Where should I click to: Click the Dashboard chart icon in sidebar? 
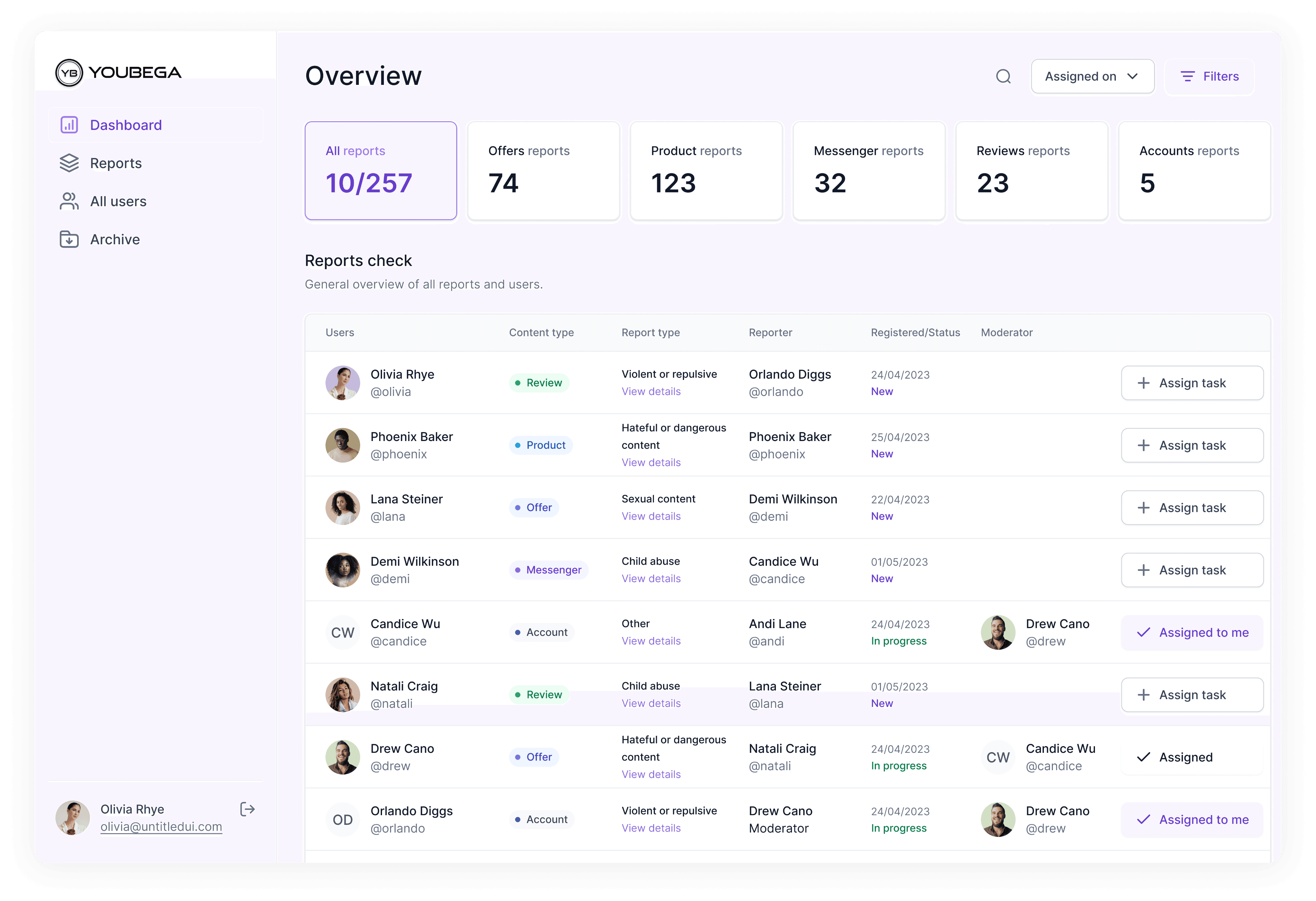[69, 125]
